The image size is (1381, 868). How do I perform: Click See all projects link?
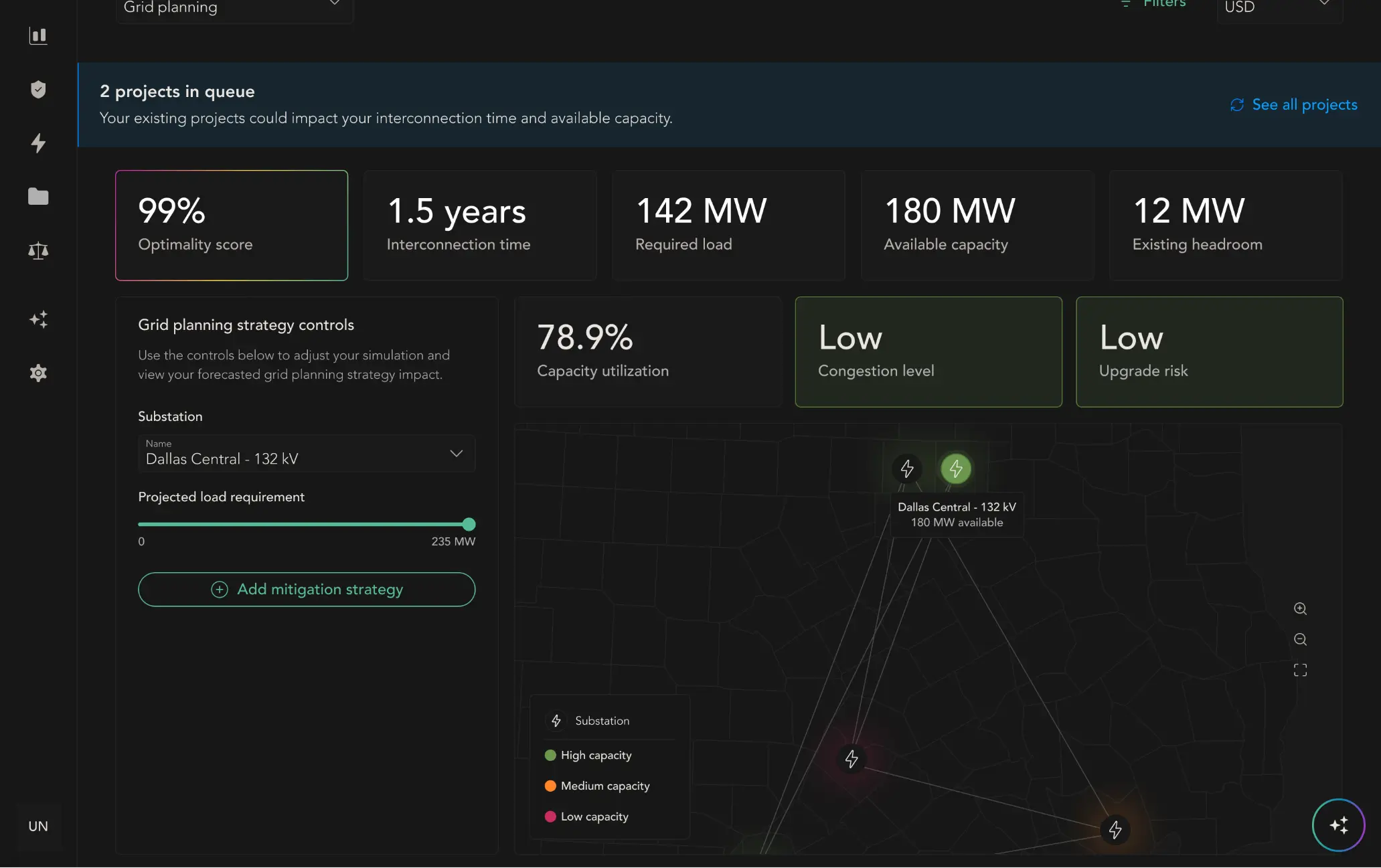1304,105
